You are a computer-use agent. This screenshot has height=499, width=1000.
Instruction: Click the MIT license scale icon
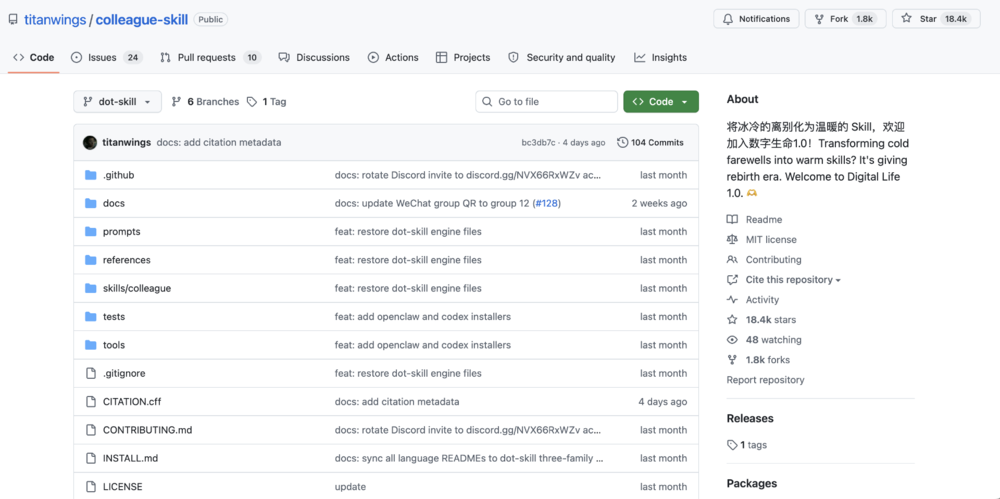(x=732, y=239)
